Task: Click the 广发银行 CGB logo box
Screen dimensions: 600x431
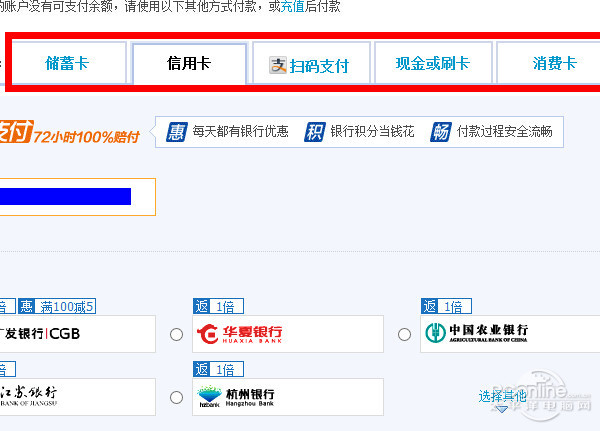Action: 78,334
